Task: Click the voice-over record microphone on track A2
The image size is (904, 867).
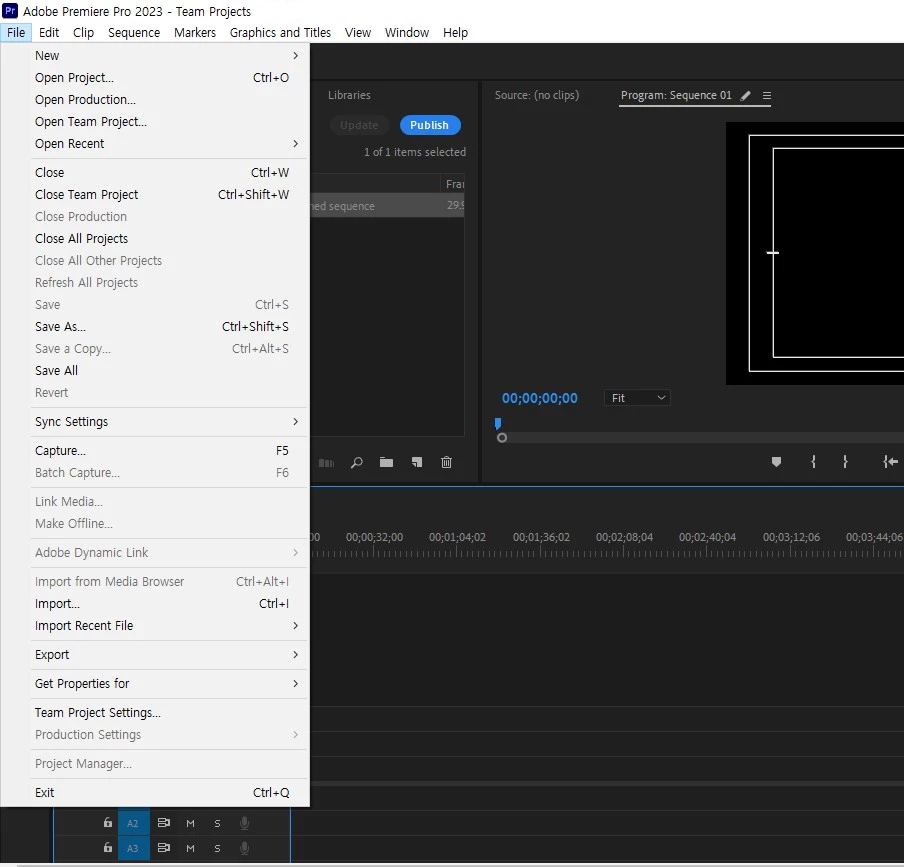Action: pyautogui.click(x=244, y=823)
